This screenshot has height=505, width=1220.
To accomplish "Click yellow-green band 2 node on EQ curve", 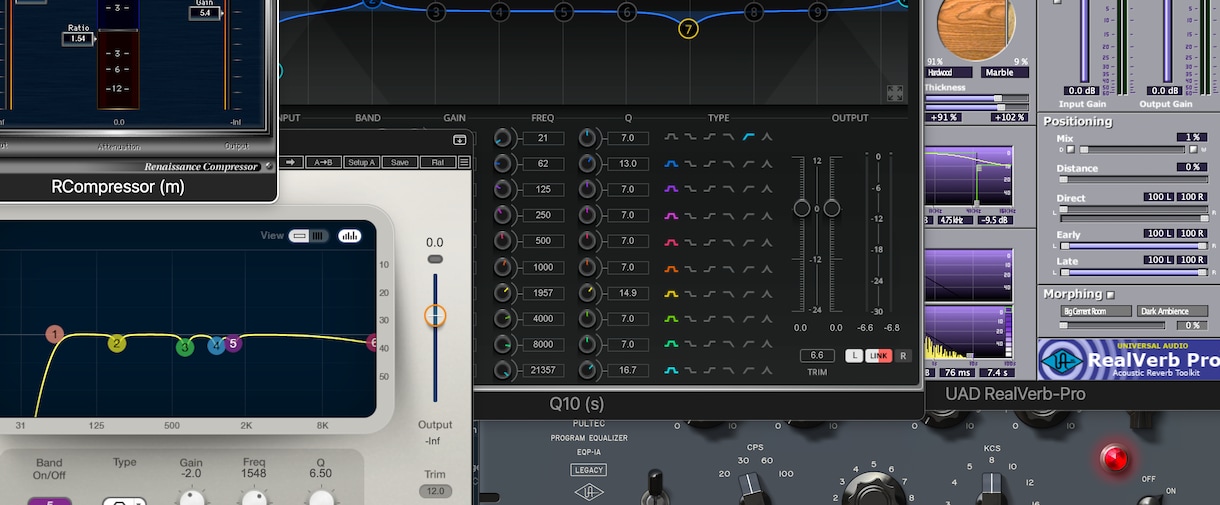I will (x=117, y=343).
